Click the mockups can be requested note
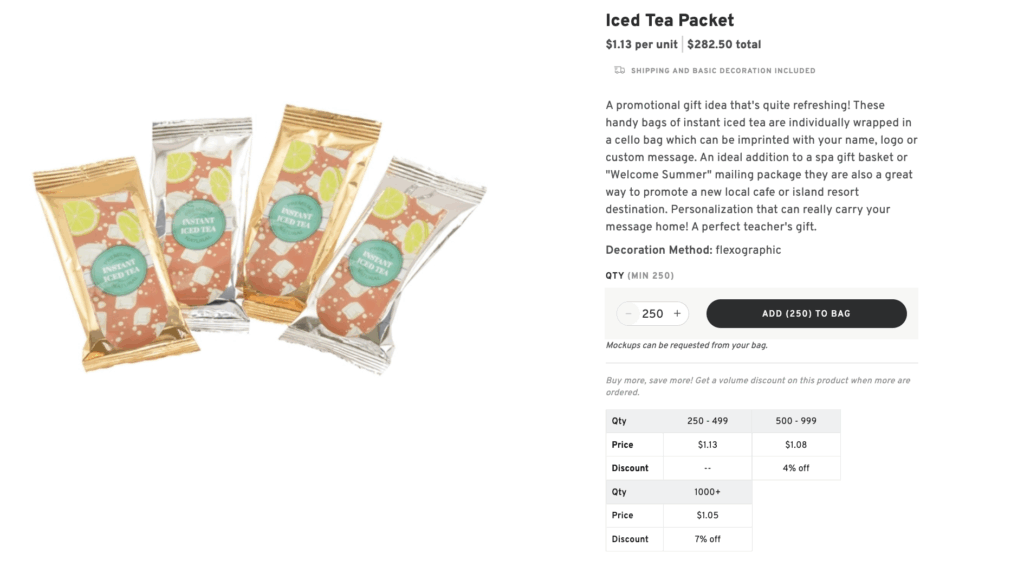 tap(686, 346)
